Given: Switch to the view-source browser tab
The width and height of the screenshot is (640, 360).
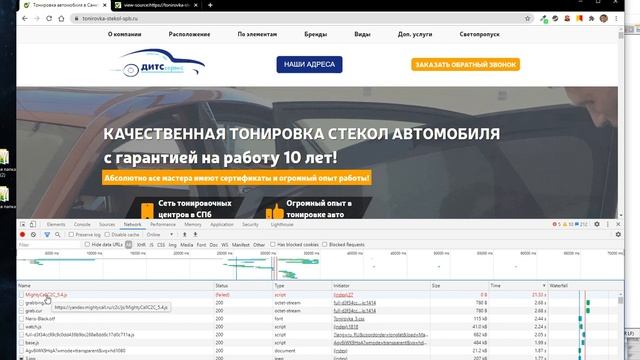Looking at the screenshot, I should point(155,5).
